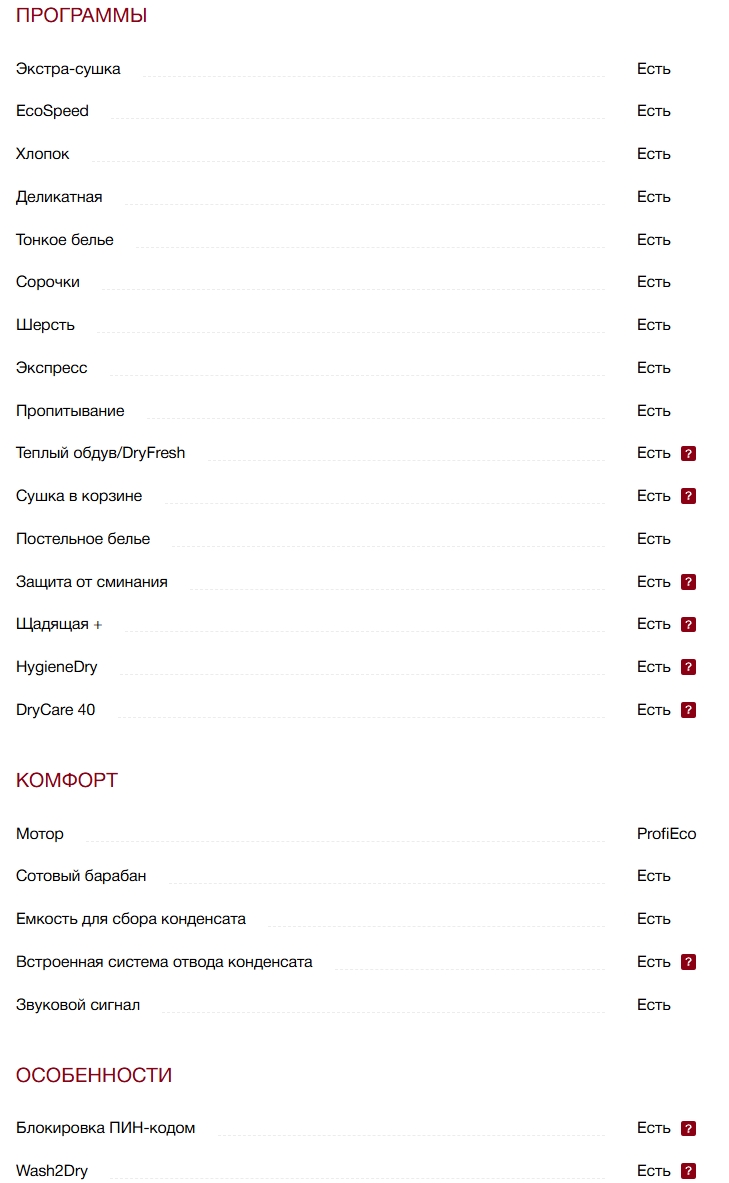Click question mark next to Сушка в корзине

click(x=688, y=496)
